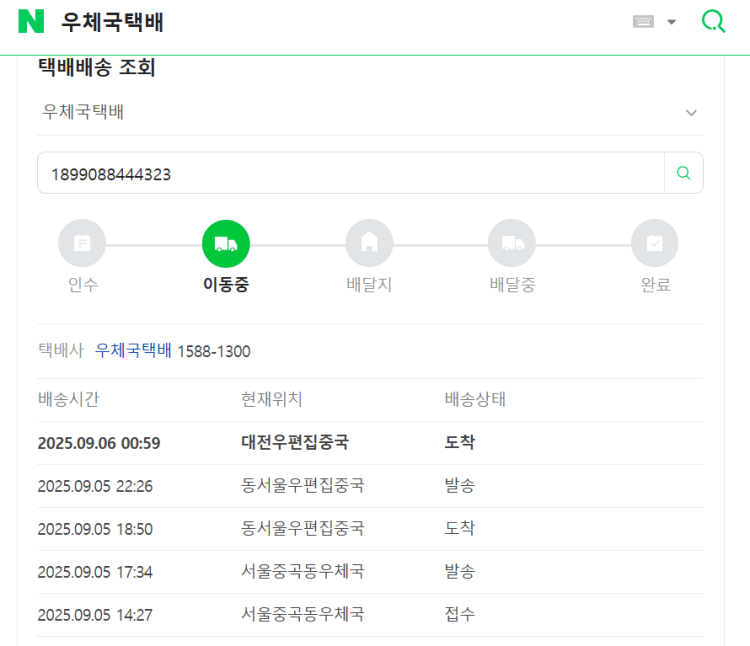The width and height of the screenshot is (750, 646).
Task: Click the 현재위치 column header
Action: [271, 399]
